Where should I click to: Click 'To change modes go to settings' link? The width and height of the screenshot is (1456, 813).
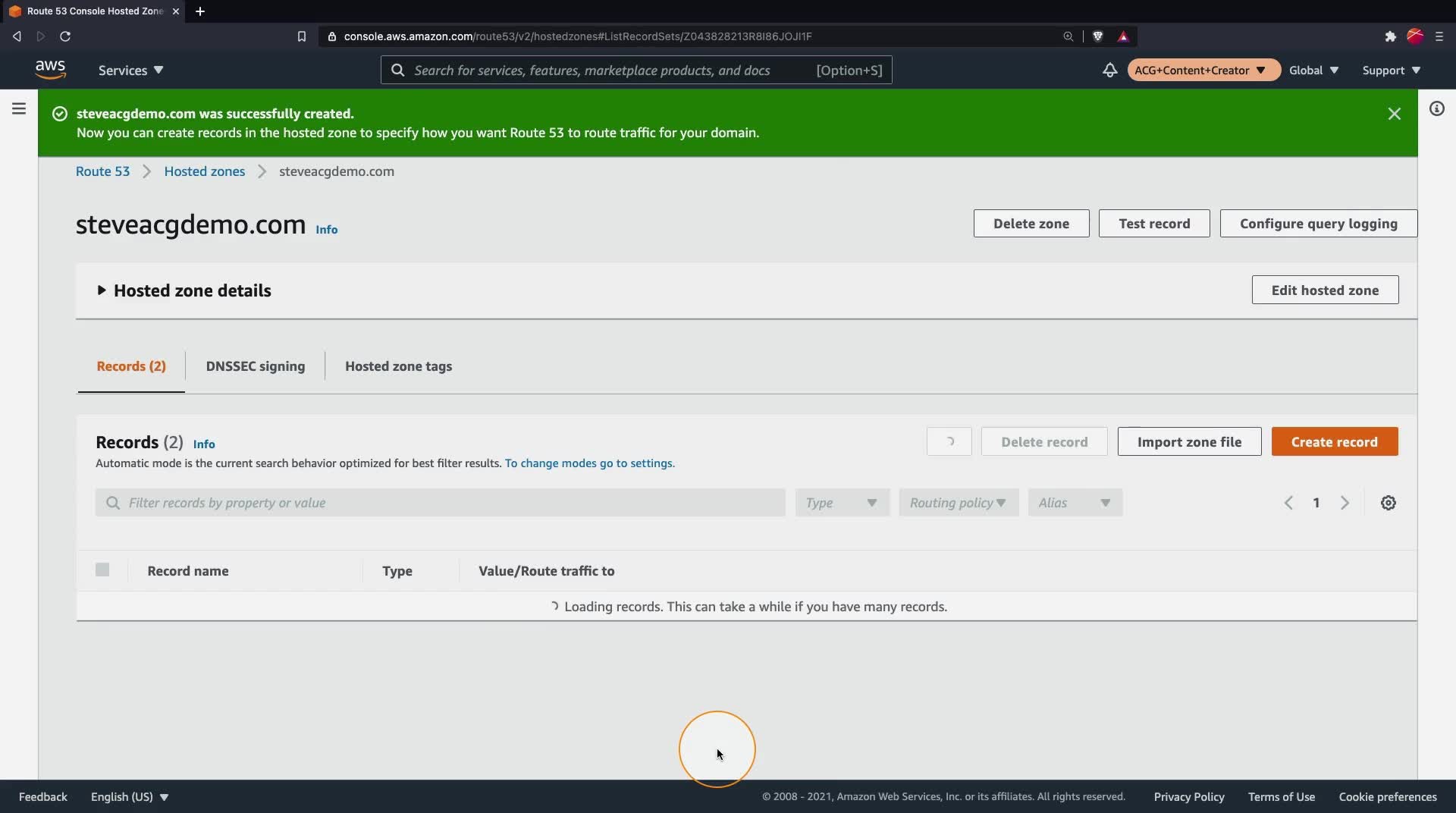[589, 463]
